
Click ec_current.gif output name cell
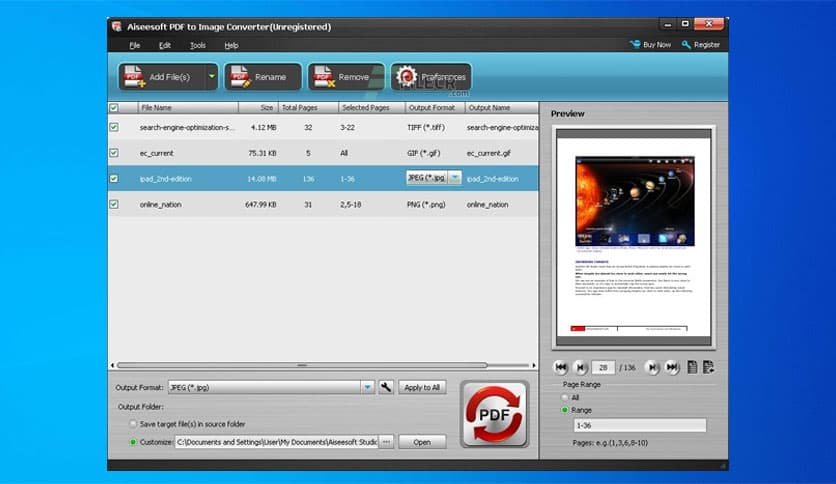tap(488, 153)
